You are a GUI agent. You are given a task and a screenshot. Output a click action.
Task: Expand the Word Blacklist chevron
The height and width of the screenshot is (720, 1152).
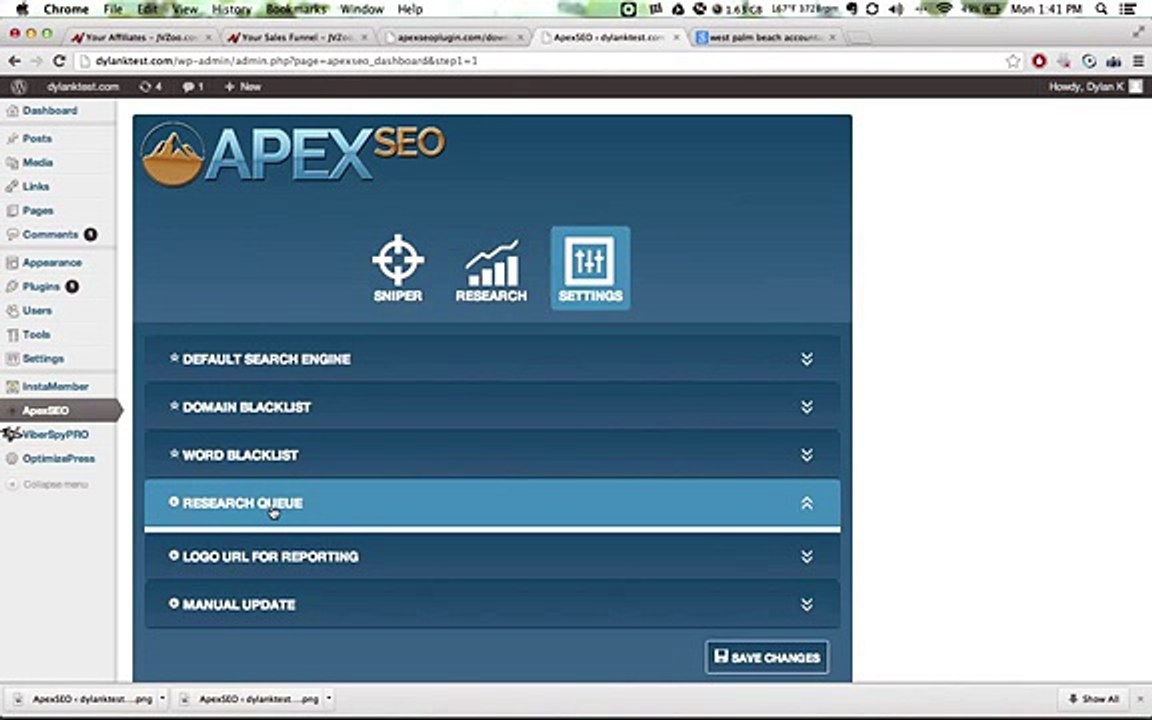click(x=807, y=455)
